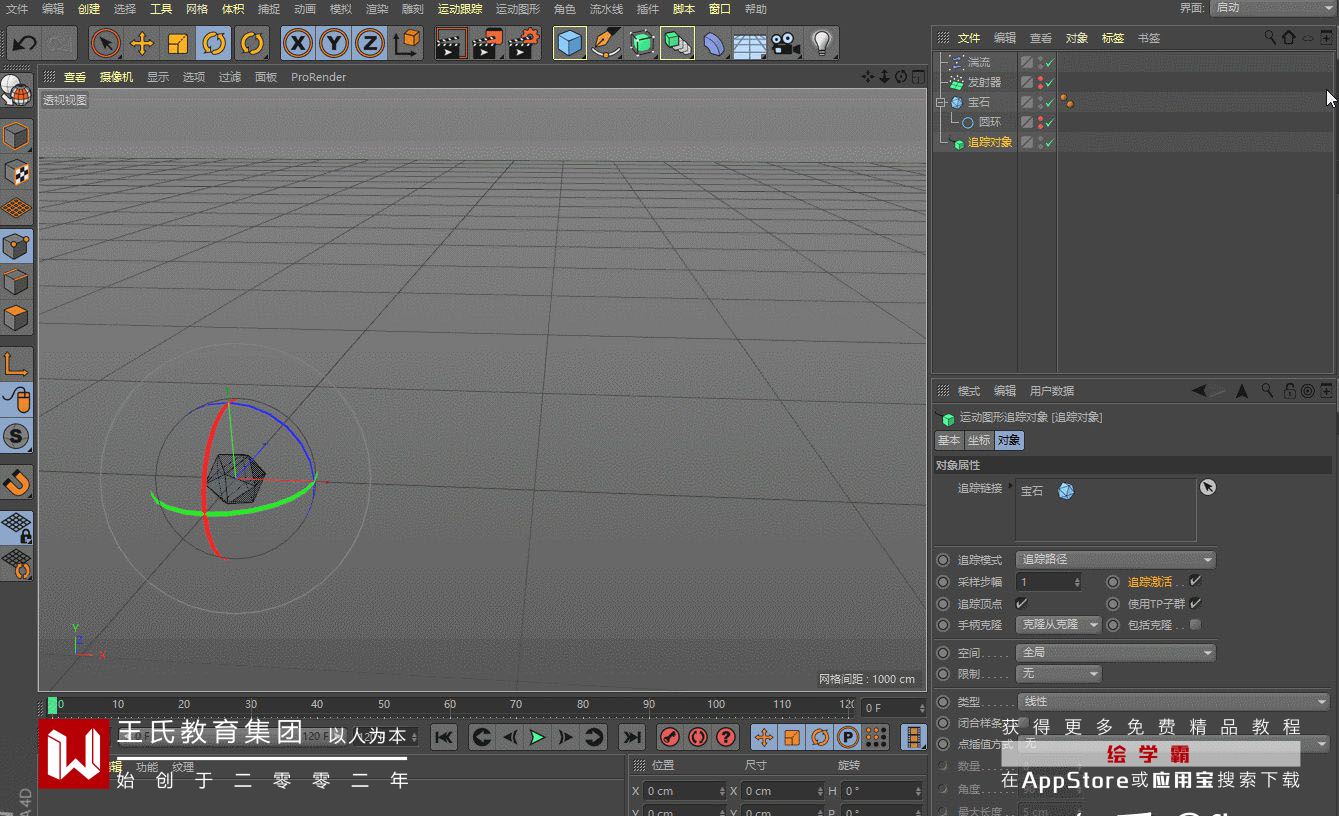Toggle the 追踪激活 checkbox

1195,581
